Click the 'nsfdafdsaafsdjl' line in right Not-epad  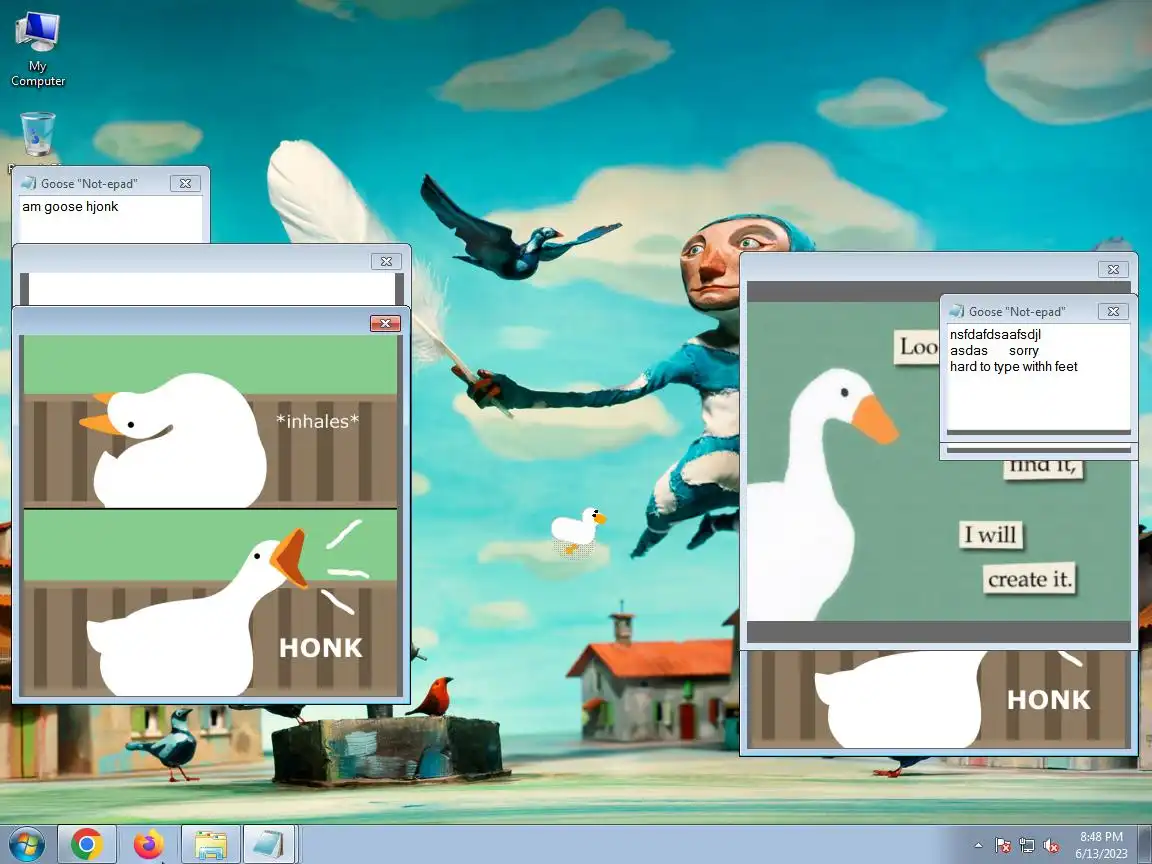pyautogui.click(x=996, y=334)
